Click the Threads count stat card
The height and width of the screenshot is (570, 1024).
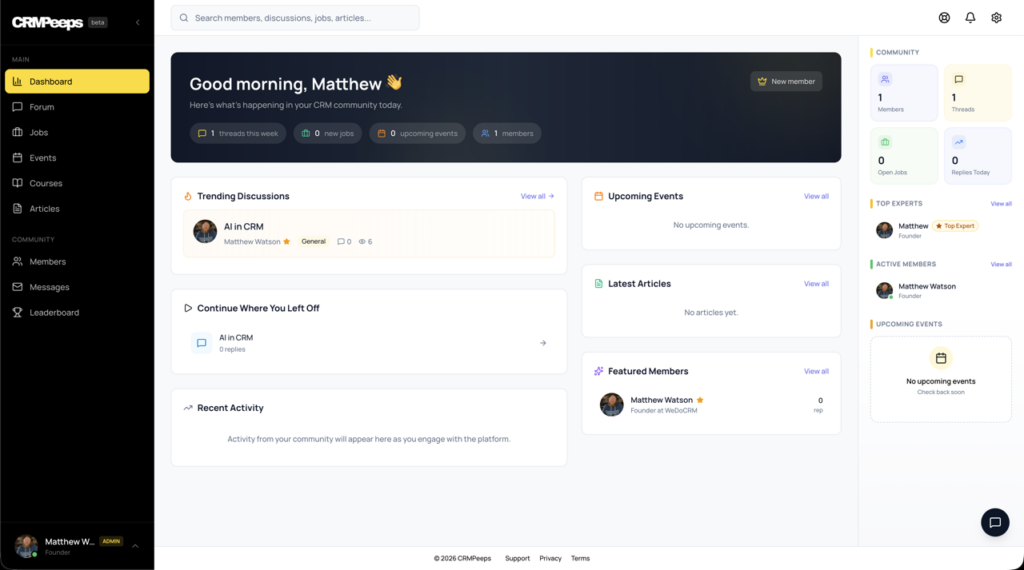point(977,93)
